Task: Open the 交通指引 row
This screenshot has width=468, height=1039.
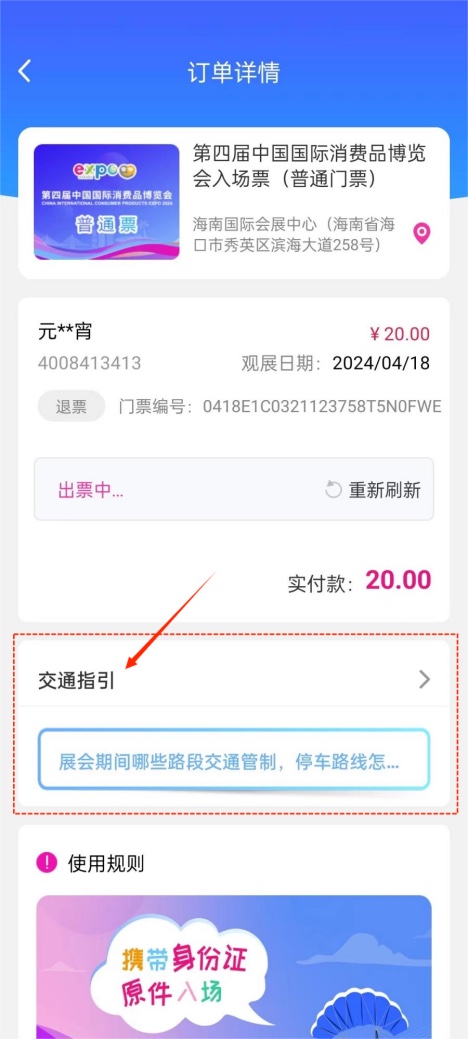Action: (234, 680)
